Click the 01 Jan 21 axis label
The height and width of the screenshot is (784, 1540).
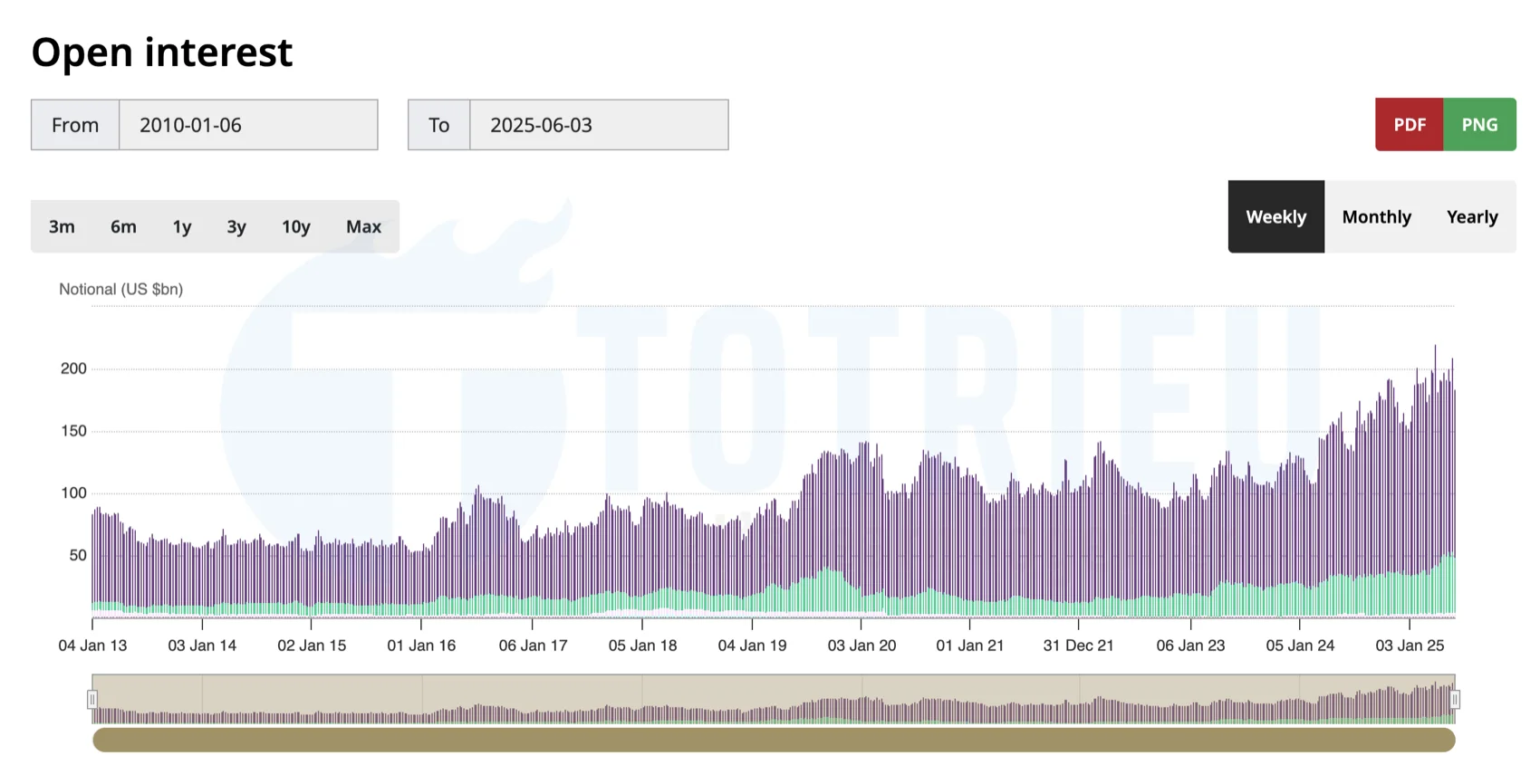tap(969, 645)
